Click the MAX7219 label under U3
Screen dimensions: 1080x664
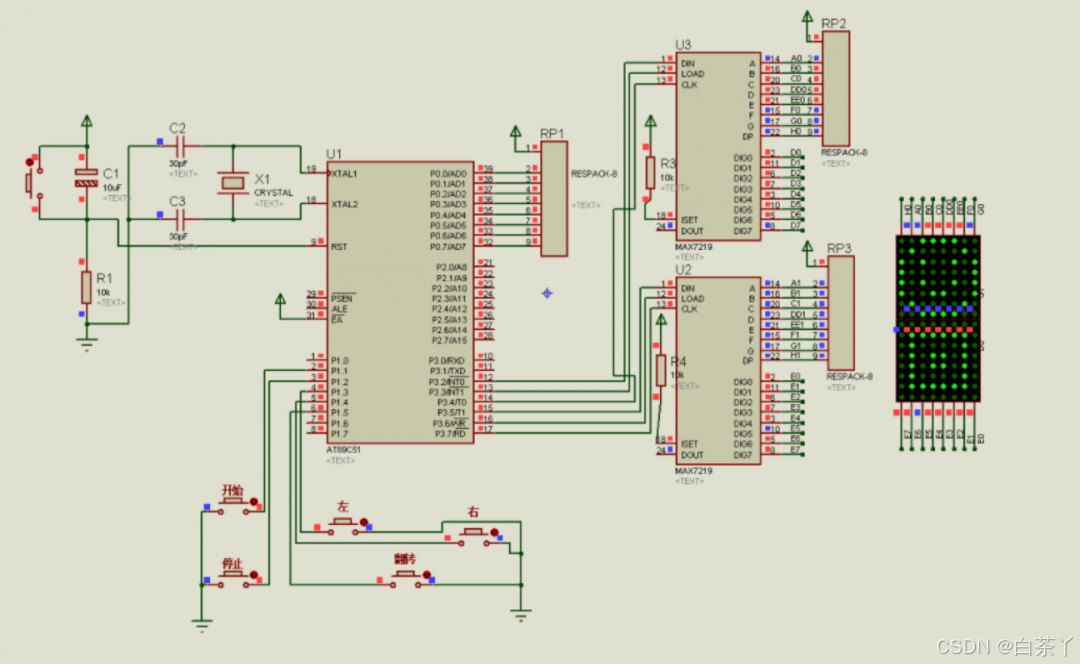tap(694, 247)
